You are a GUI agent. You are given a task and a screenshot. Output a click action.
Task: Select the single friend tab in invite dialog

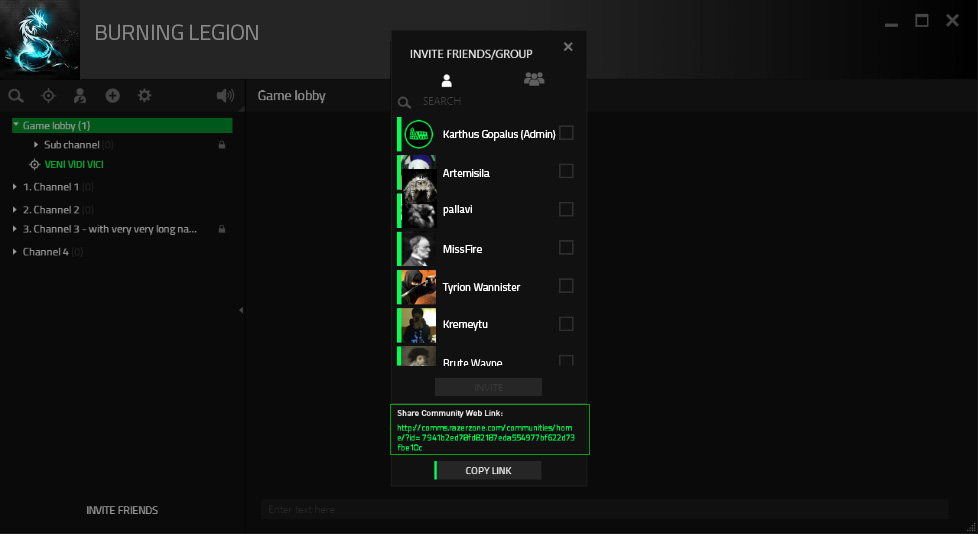coord(447,81)
